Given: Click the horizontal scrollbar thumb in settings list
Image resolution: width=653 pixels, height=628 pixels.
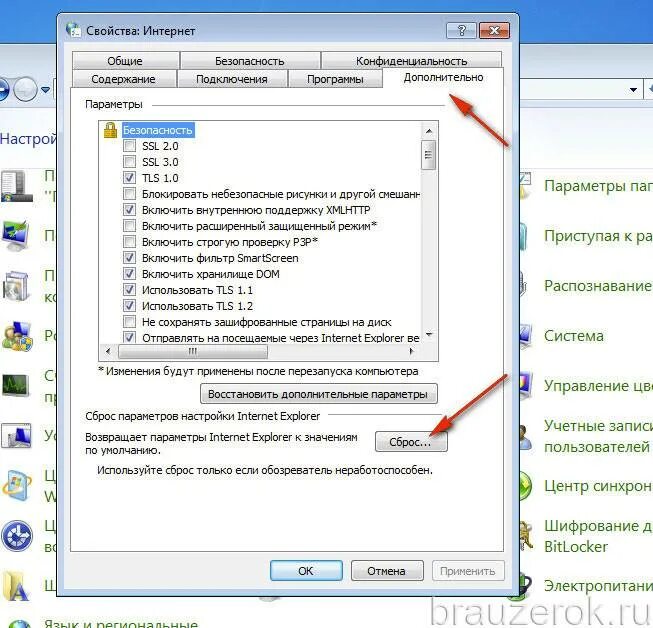Looking at the screenshot, I should [193, 351].
